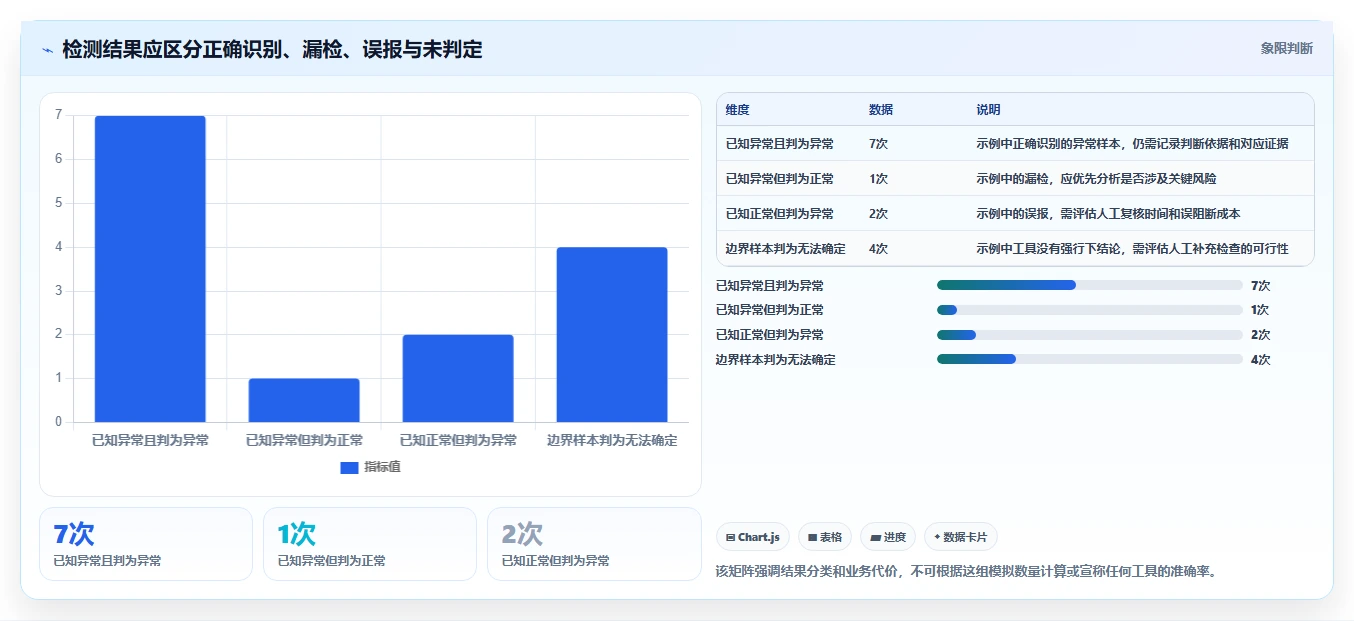Click the x-axis label 边界样本判为无法确定
This screenshot has height=621, width=1354.
[x=612, y=440]
